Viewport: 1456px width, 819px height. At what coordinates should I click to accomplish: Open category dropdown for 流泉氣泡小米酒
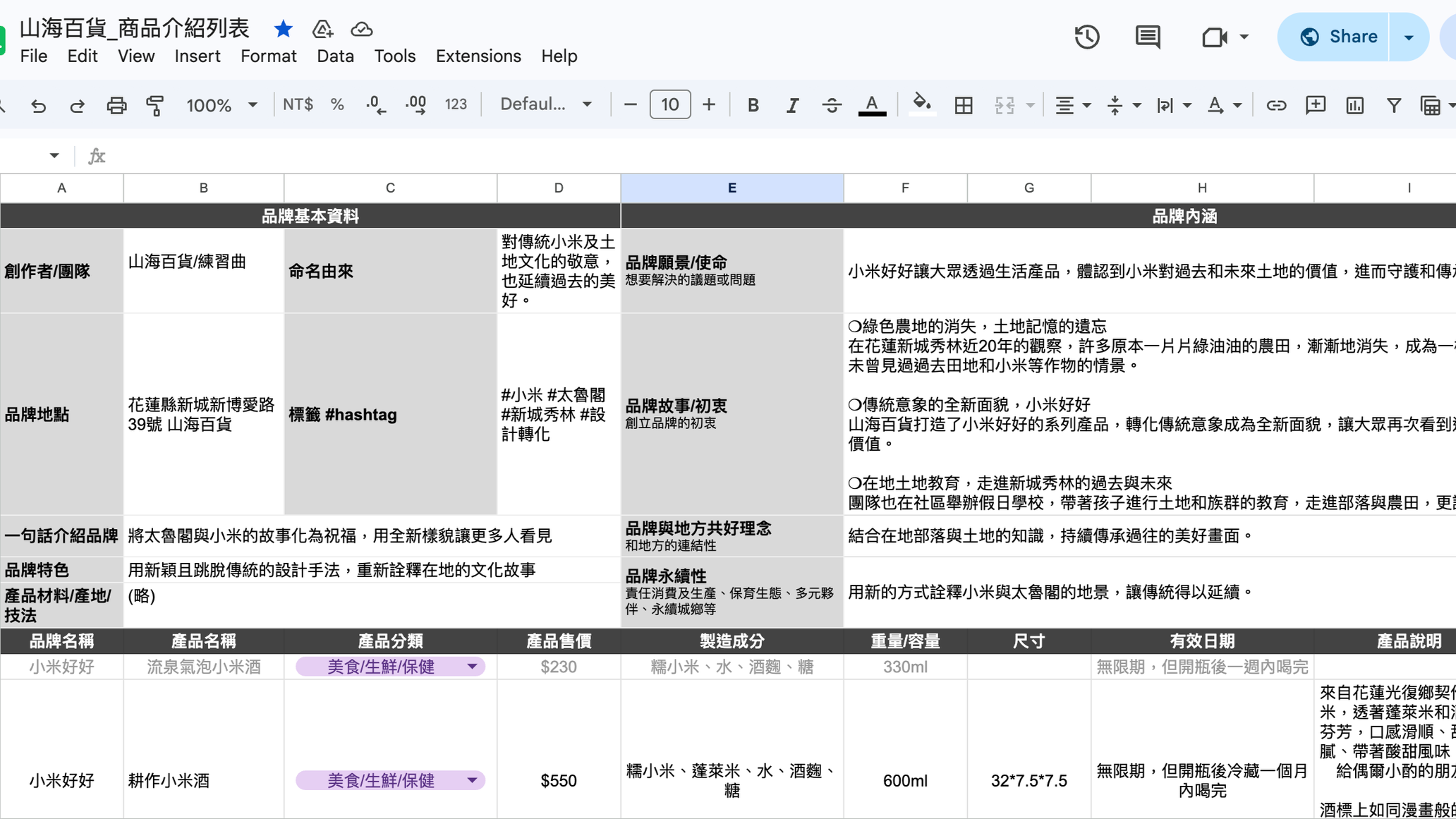click(472, 666)
